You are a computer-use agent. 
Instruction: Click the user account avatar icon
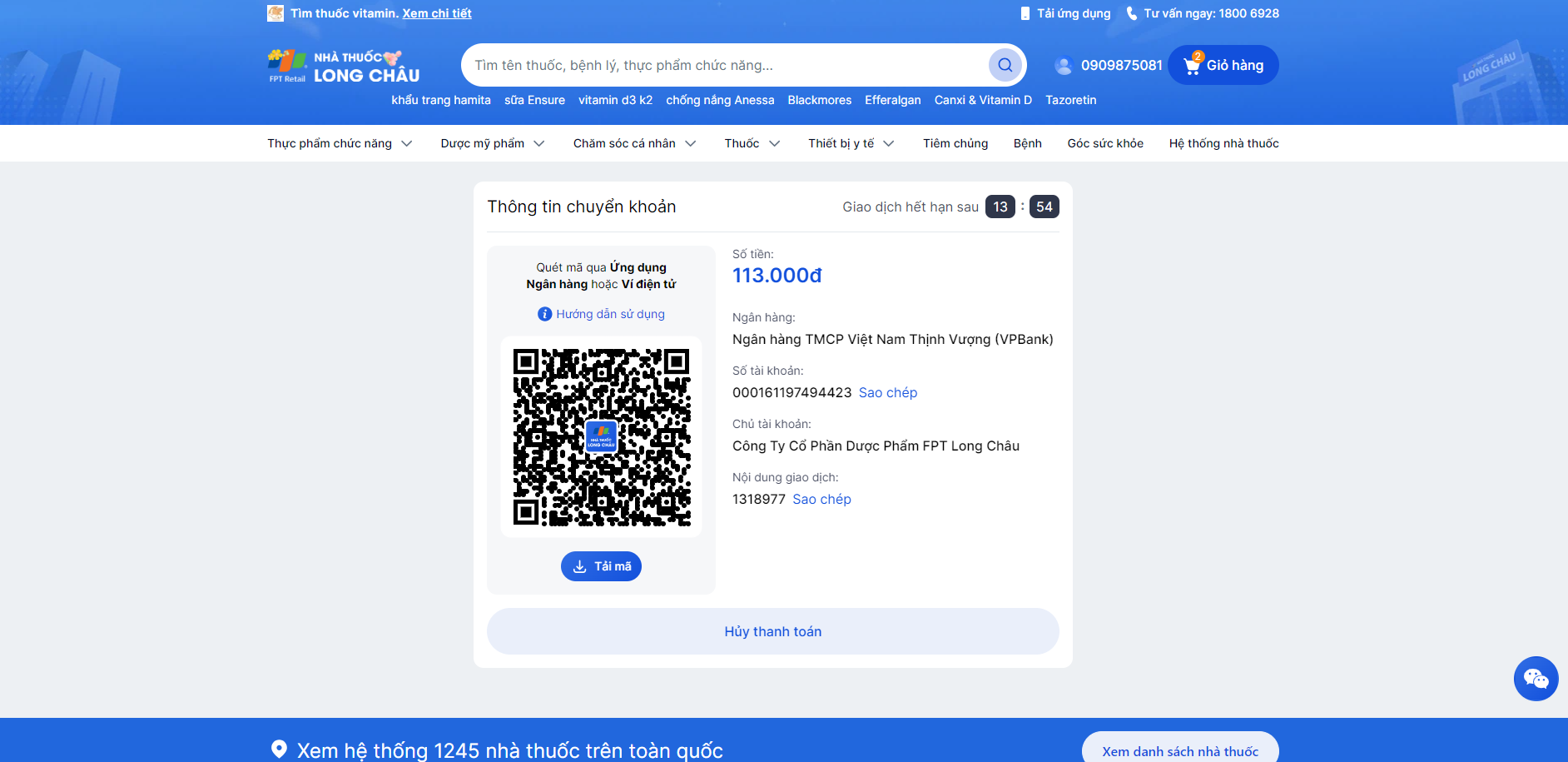(x=1063, y=65)
